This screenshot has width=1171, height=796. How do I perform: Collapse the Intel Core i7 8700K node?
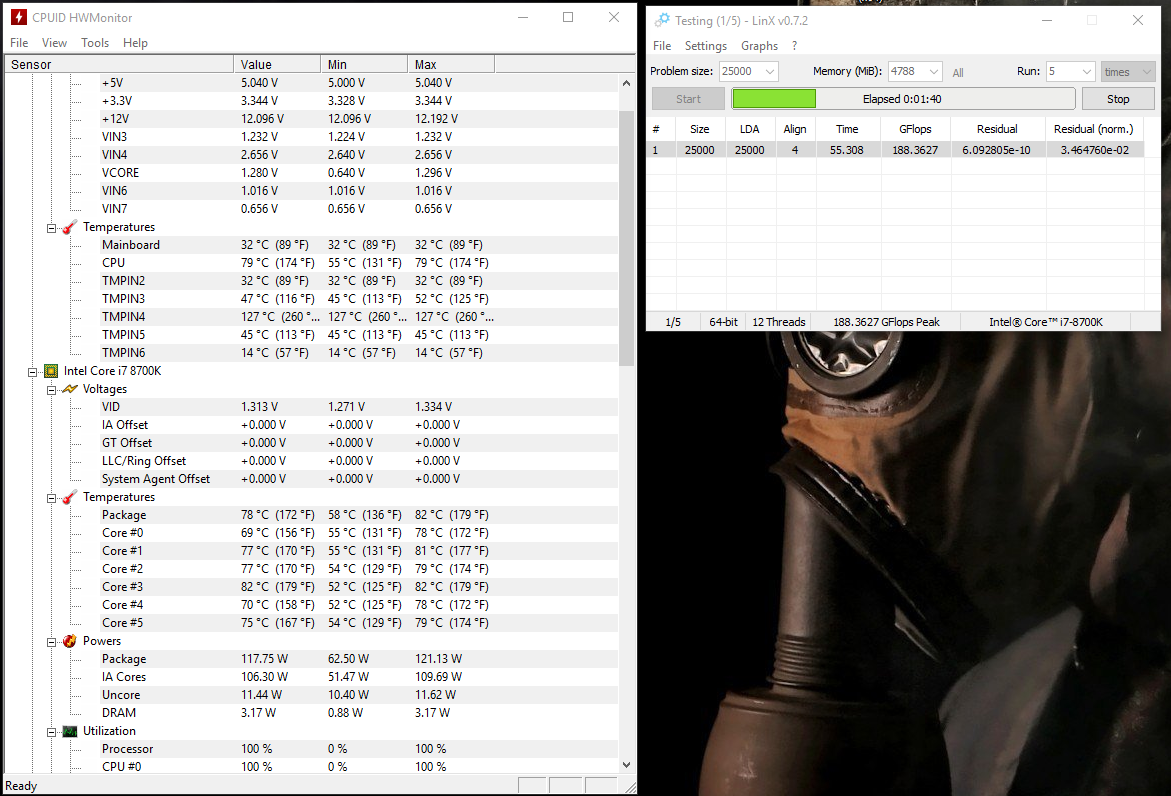tap(33, 371)
